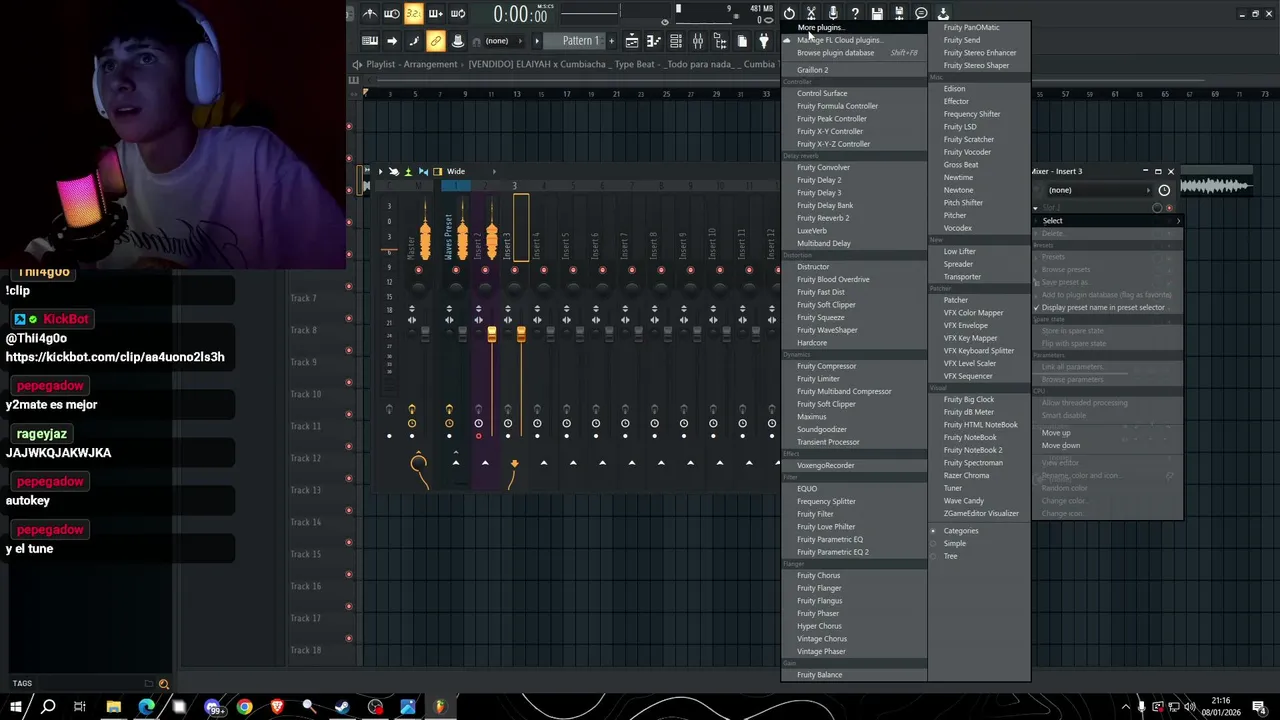Toggle the 3-2-1 countdown before recording
1280x720 pixels.
(x=413, y=13)
